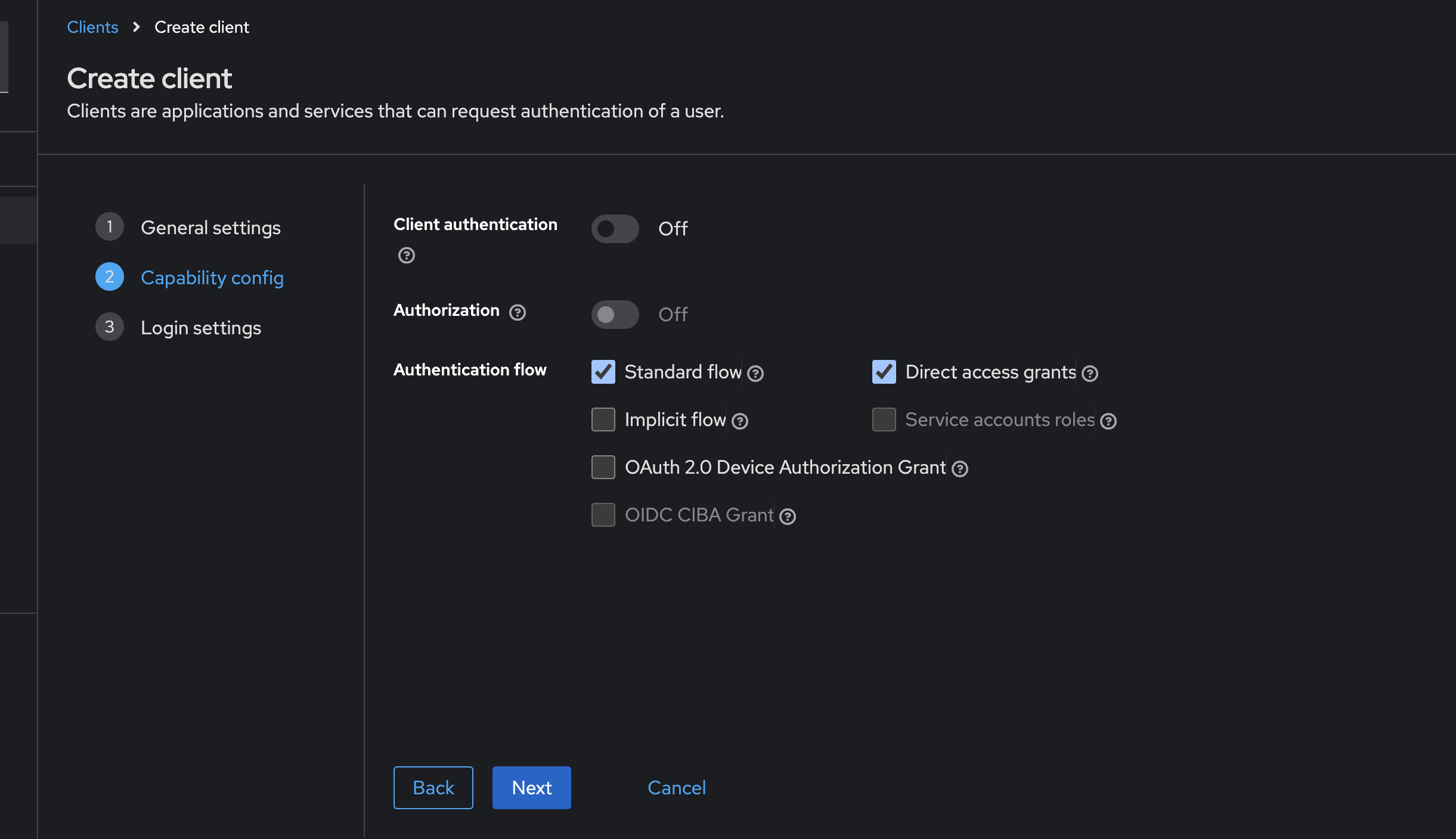
Task: Click the Client authentication label
Action: (x=475, y=224)
